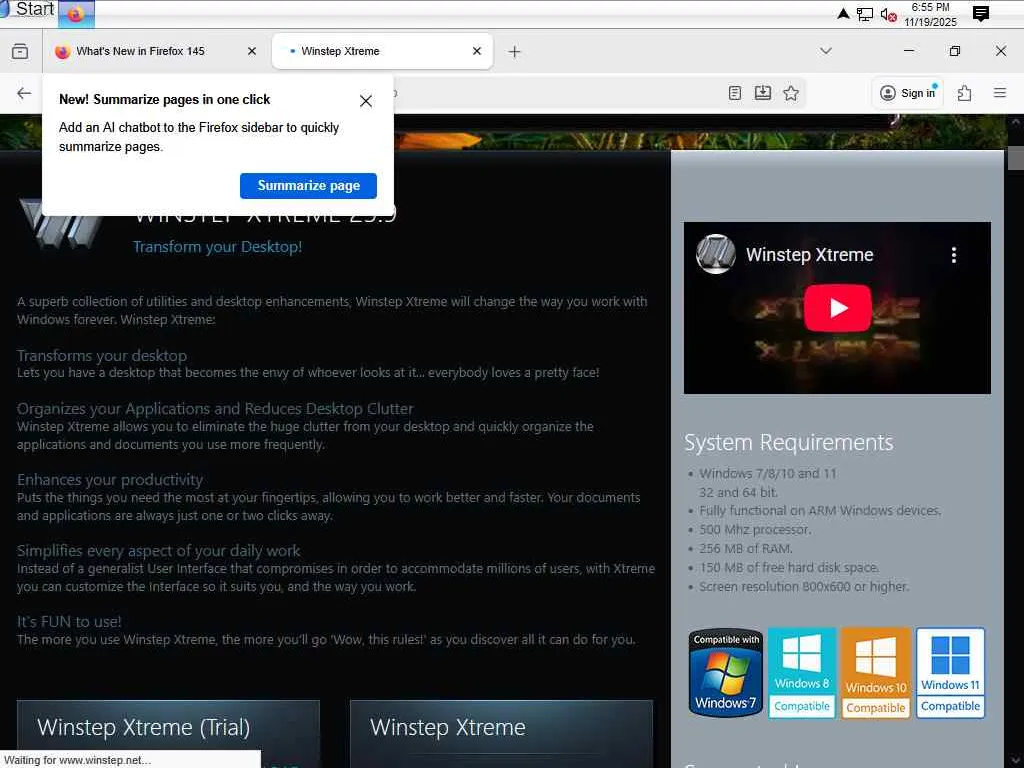Click the Firefox icon in the taskbar
Screen dimensions: 1024x768
(x=76, y=14)
